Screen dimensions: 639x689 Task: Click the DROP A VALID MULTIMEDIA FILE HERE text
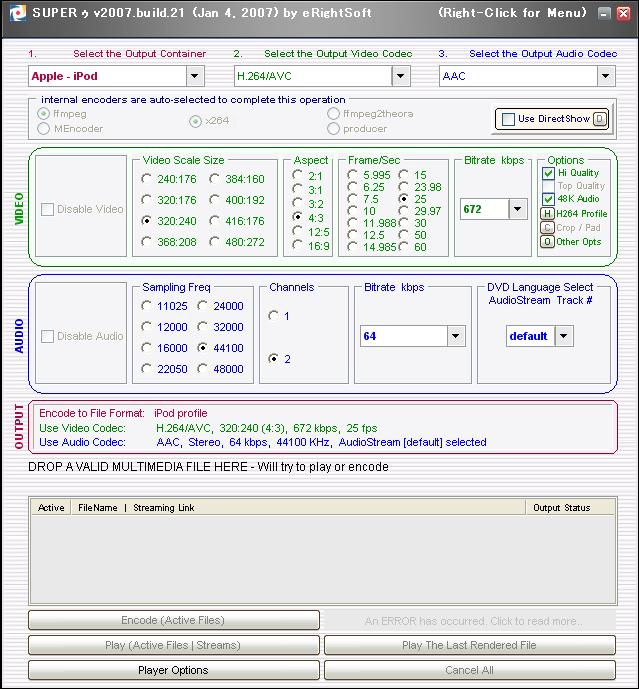(x=208, y=467)
